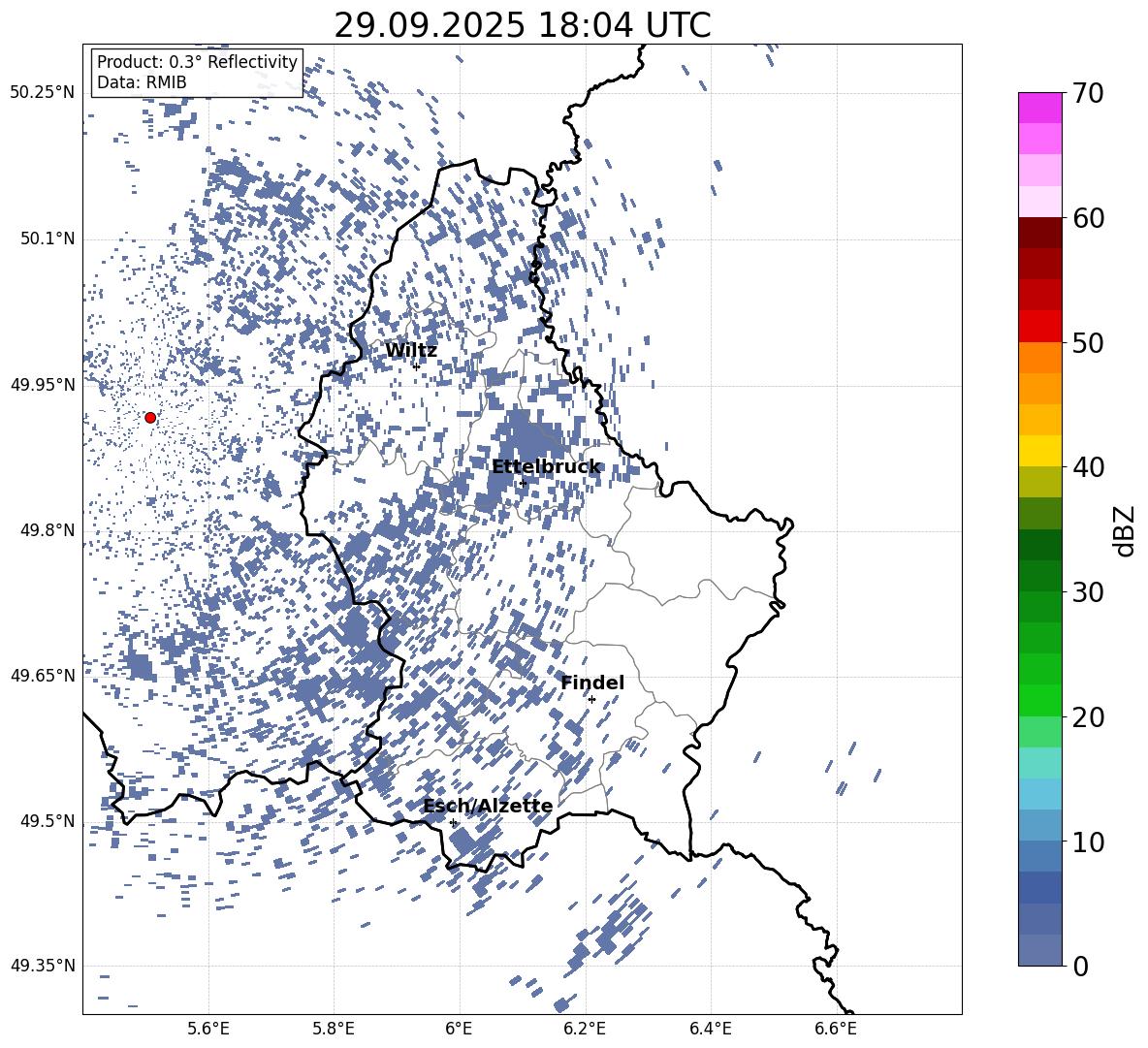Click the dBZ colorbar axis label

[x=1126, y=530]
